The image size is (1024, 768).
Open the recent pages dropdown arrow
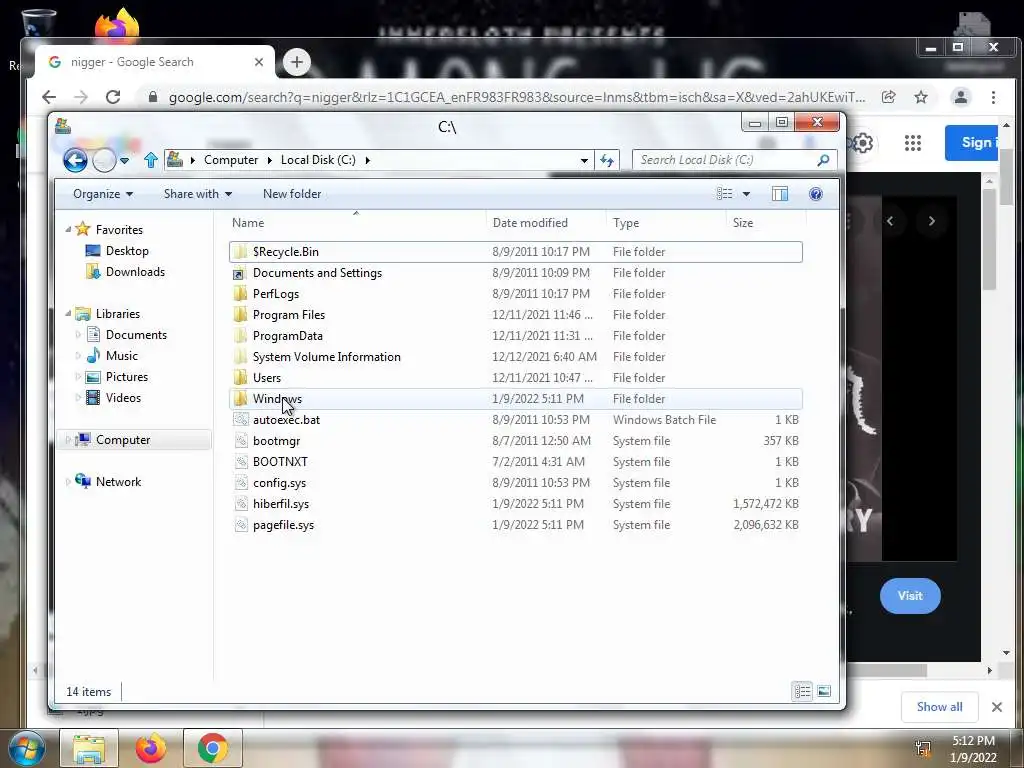pos(125,160)
